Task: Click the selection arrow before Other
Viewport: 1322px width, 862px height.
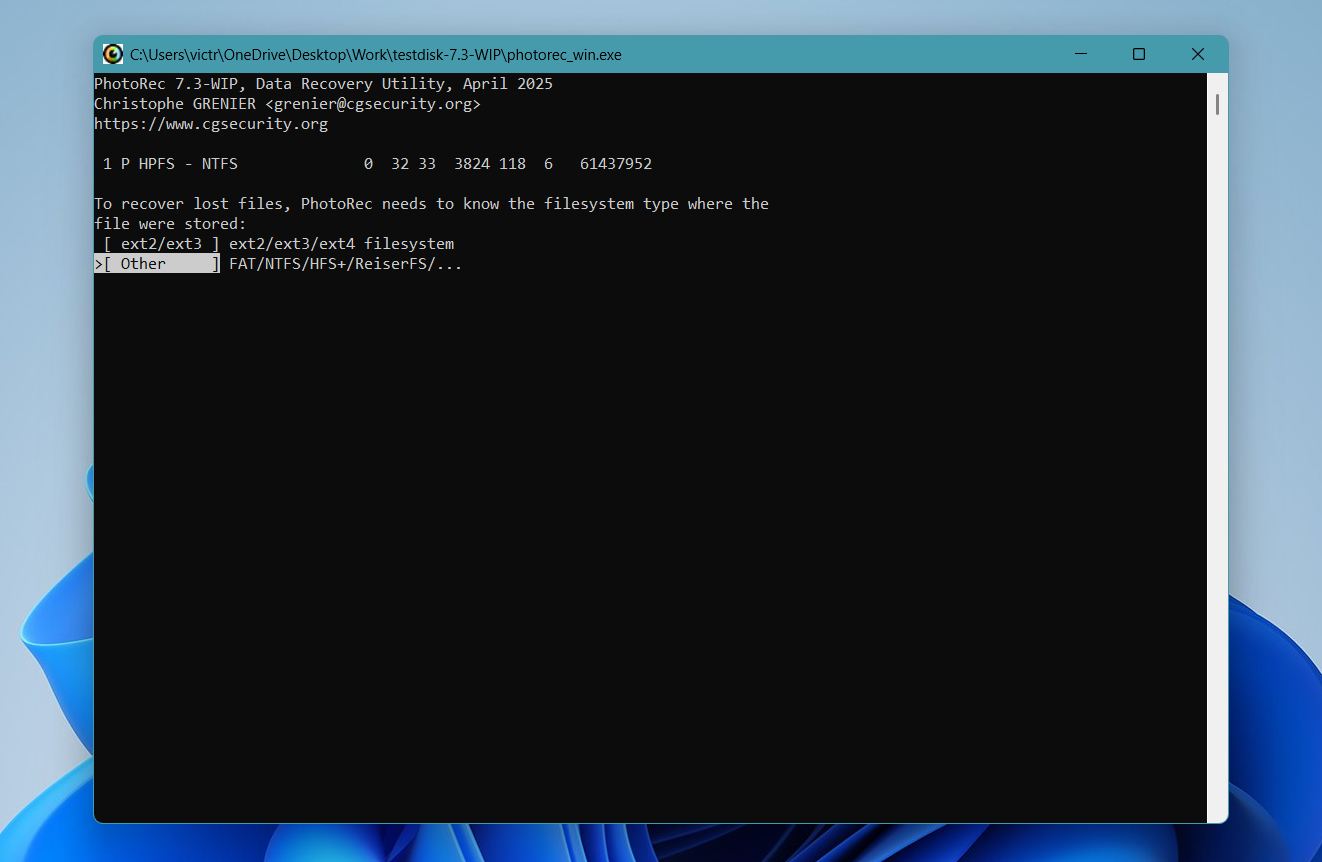Action: coord(98,263)
